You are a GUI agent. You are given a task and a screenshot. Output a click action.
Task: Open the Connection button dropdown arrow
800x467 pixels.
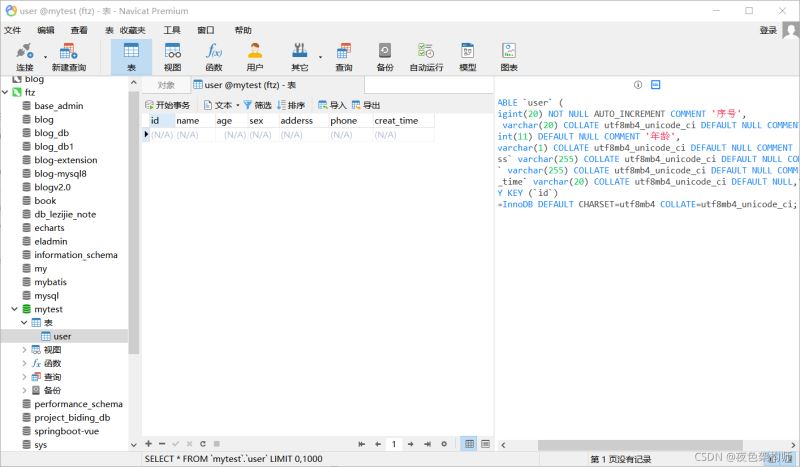(x=45, y=57)
